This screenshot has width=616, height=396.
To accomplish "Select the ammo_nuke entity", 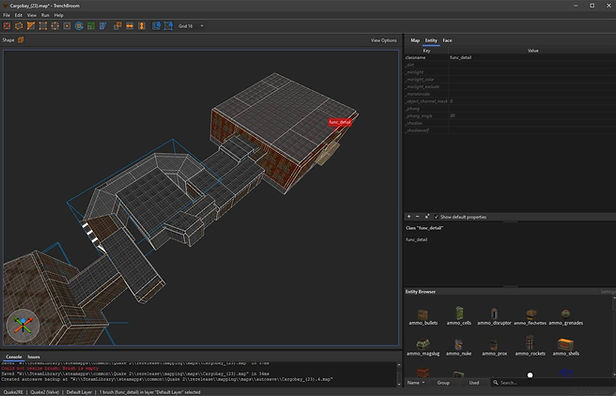I will (459, 347).
